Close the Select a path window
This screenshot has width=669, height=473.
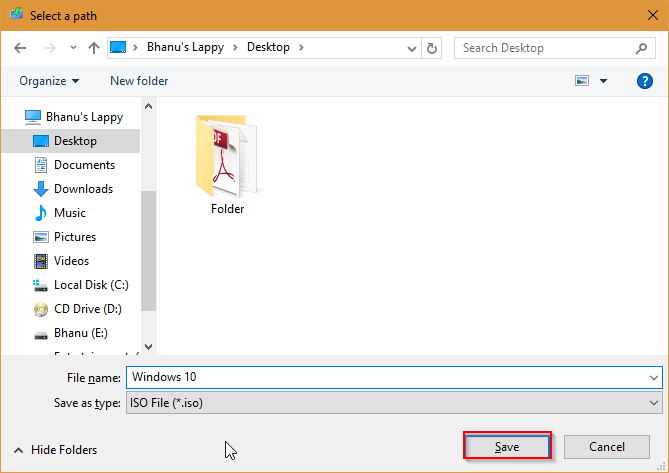pyautogui.click(x=652, y=15)
